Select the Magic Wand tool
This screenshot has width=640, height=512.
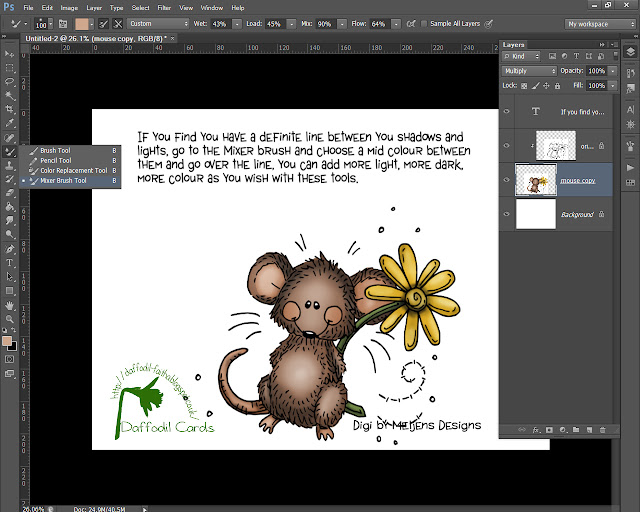point(9,96)
